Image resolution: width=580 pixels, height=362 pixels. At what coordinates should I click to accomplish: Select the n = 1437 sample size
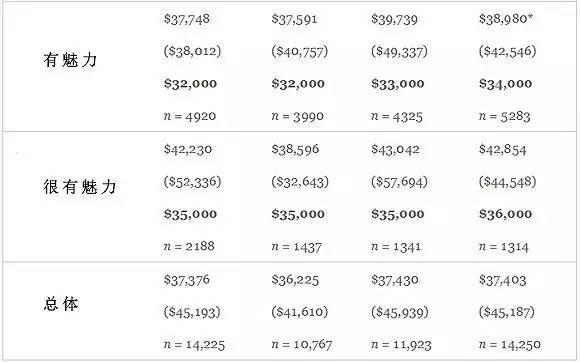[x=297, y=247]
